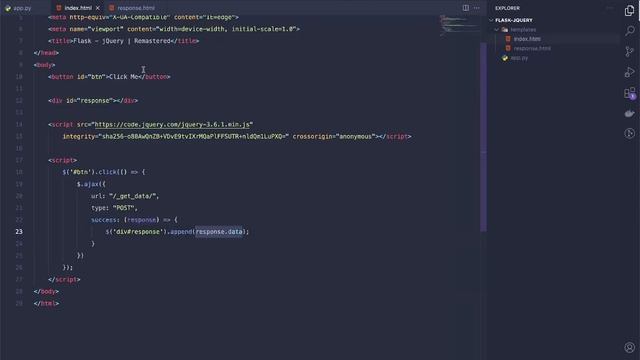Click the $('div#response') selector text
The width and height of the screenshot is (640, 360).
136,231
